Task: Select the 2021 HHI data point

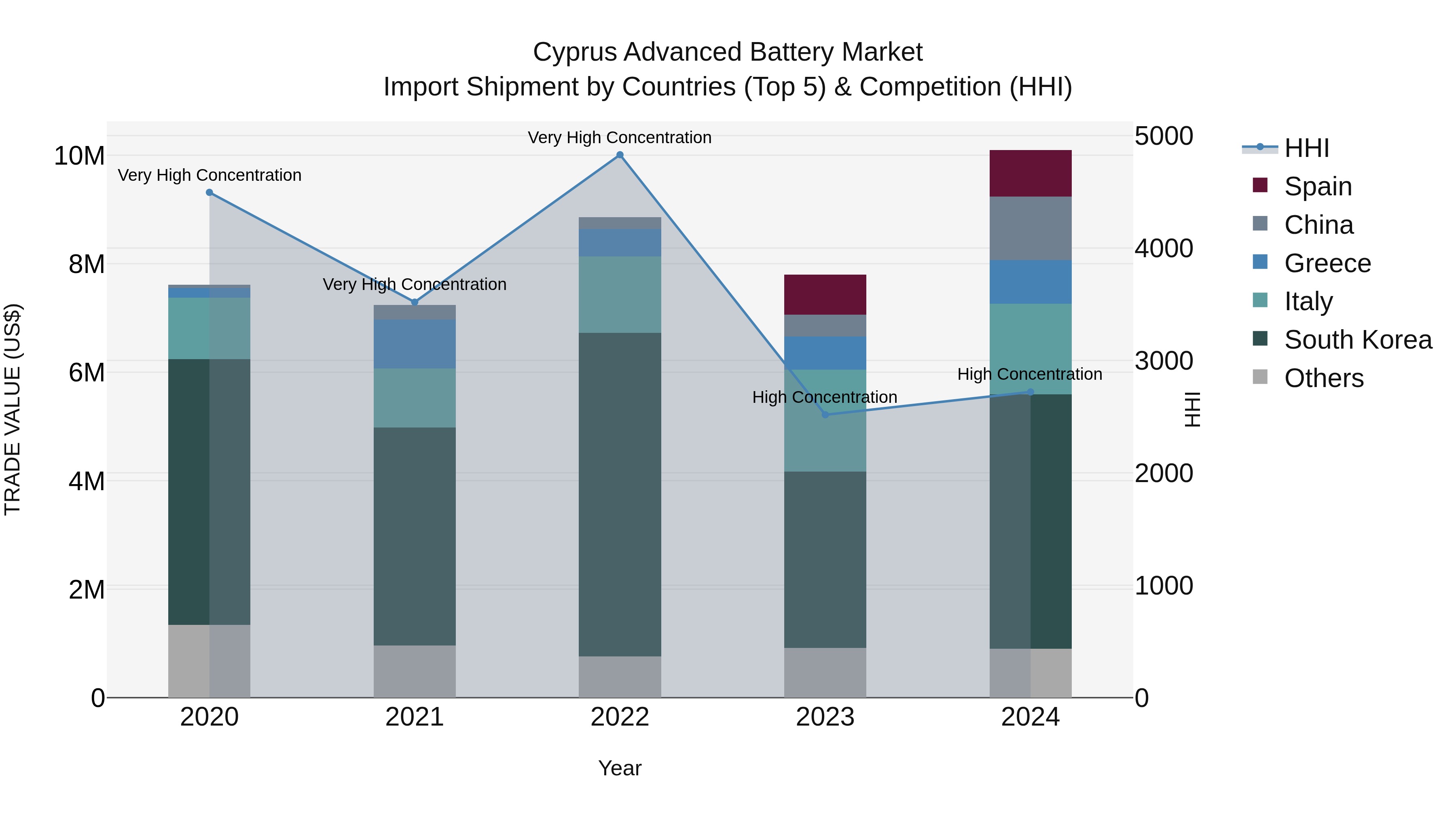Action: point(414,303)
